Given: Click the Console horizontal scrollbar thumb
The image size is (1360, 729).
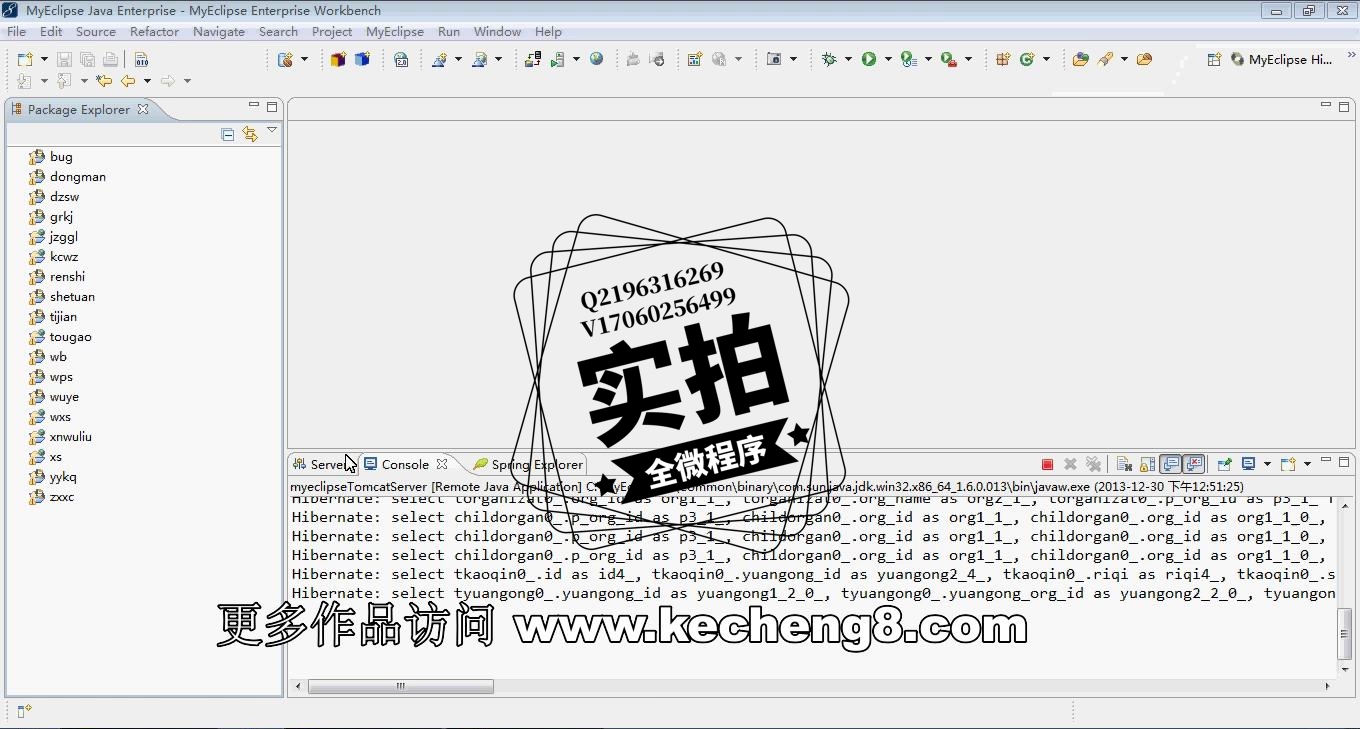Looking at the screenshot, I should pyautogui.click(x=401, y=686).
